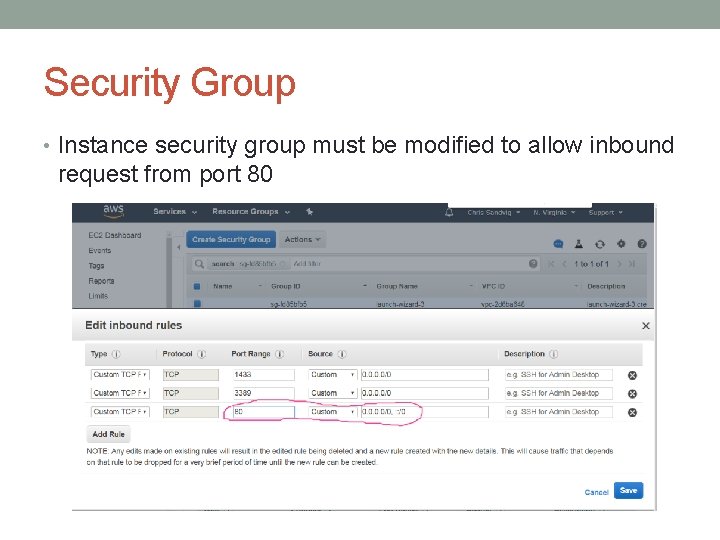
Task: Click Cancel link
Action: coord(596,492)
